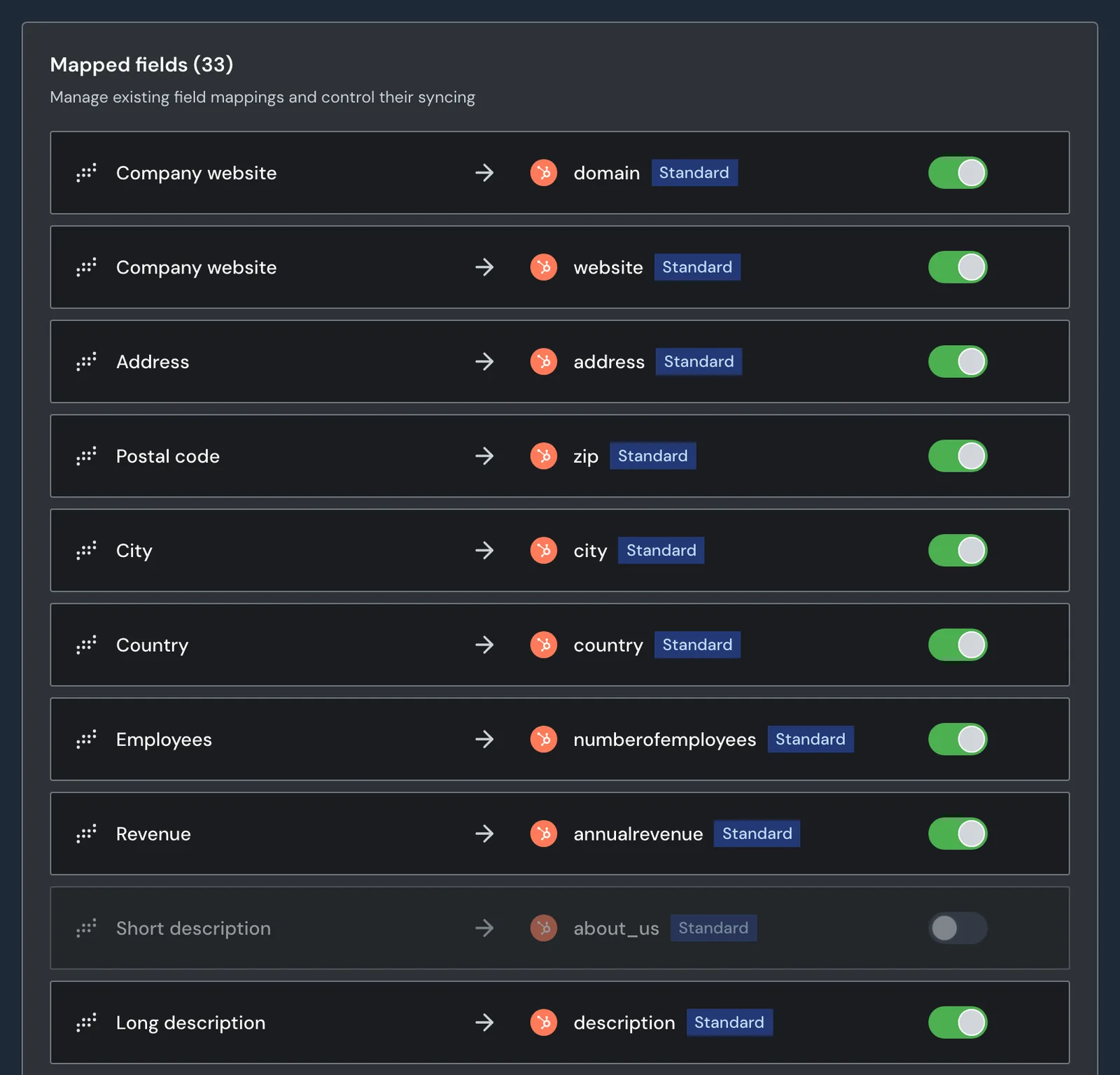Click the HubSpot icon next to annualrevenue
Image resolution: width=1120 pixels, height=1075 pixels.
(x=544, y=834)
